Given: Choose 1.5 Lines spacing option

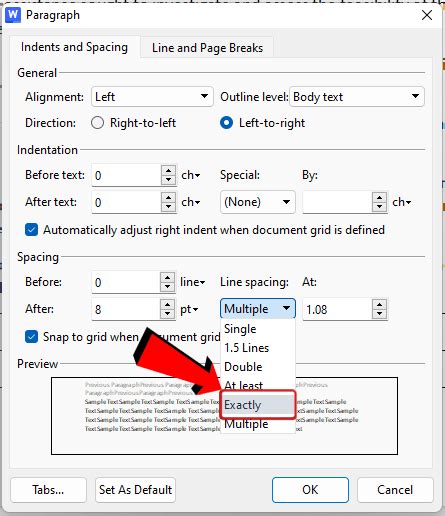Looking at the screenshot, I should 258,348.
